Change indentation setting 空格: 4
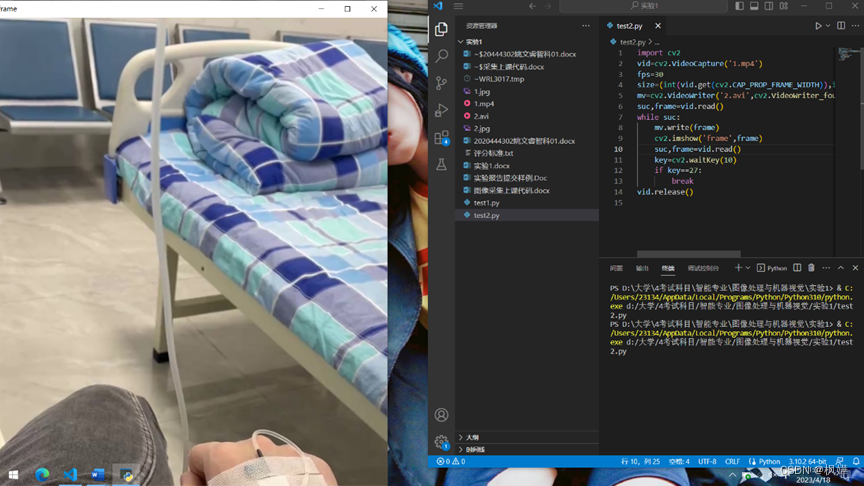The width and height of the screenshot is (864, 486). pos(679,462)
